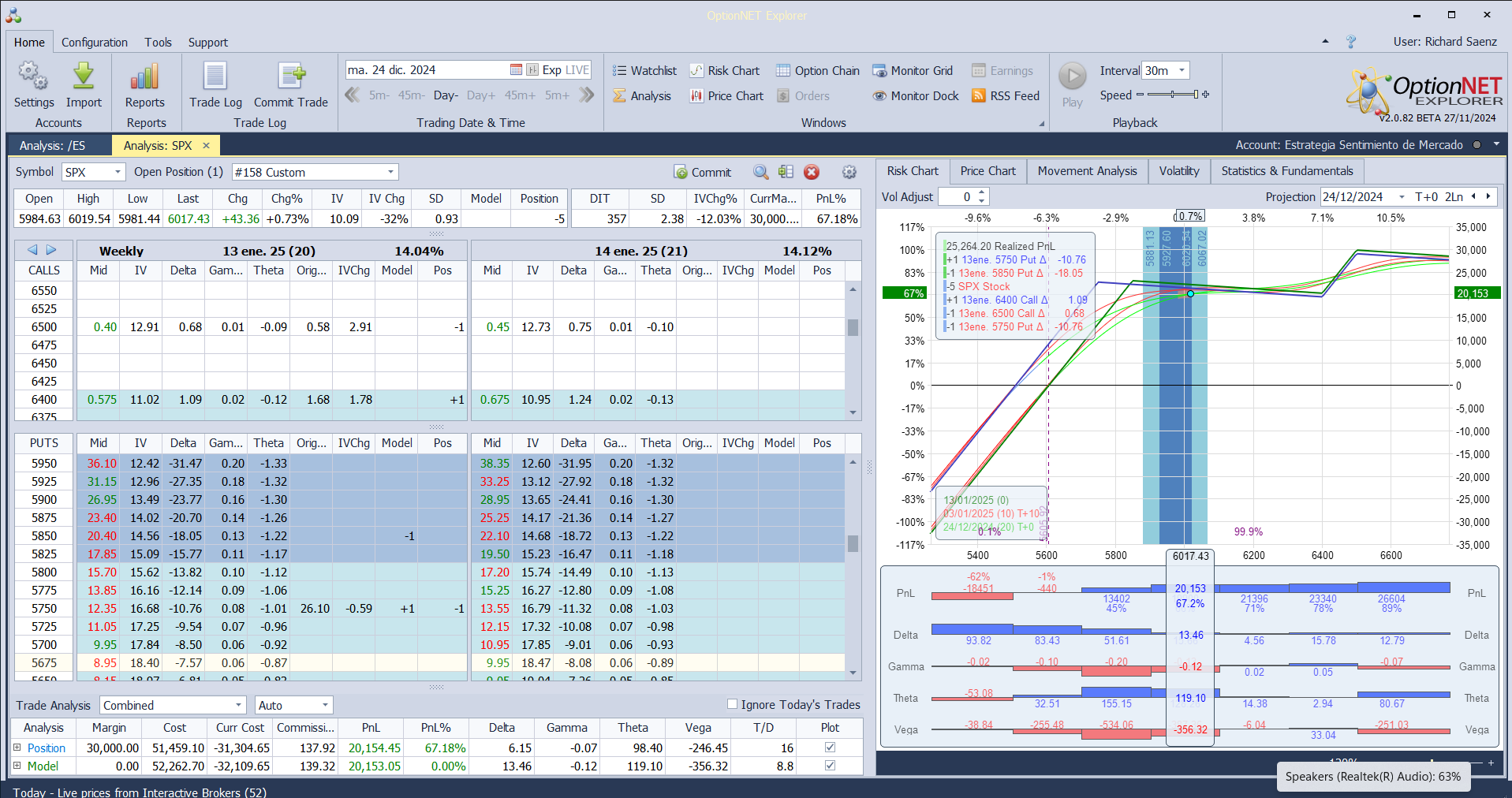Open the Settings gear icon
The image size is (1512, 798).
click(33, 77)
